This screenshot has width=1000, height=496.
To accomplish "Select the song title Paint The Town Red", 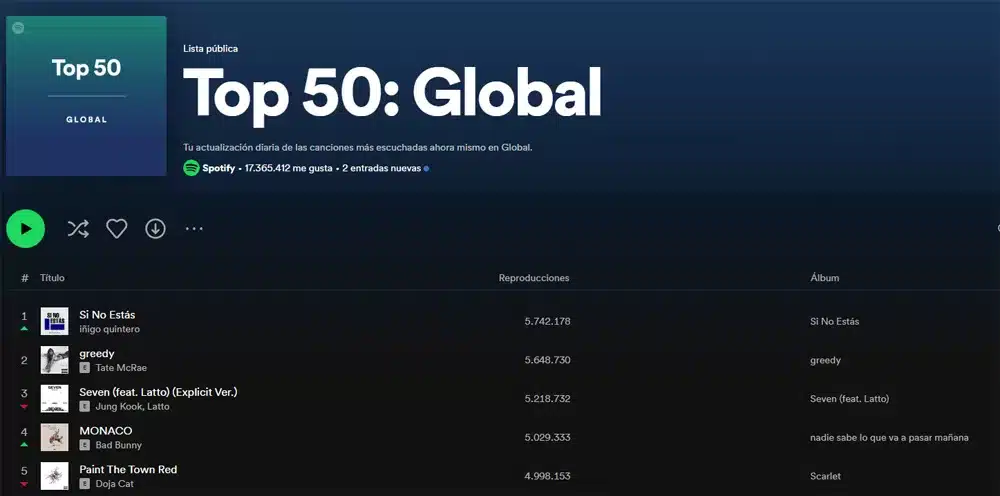I will click(x=128, y=469).
